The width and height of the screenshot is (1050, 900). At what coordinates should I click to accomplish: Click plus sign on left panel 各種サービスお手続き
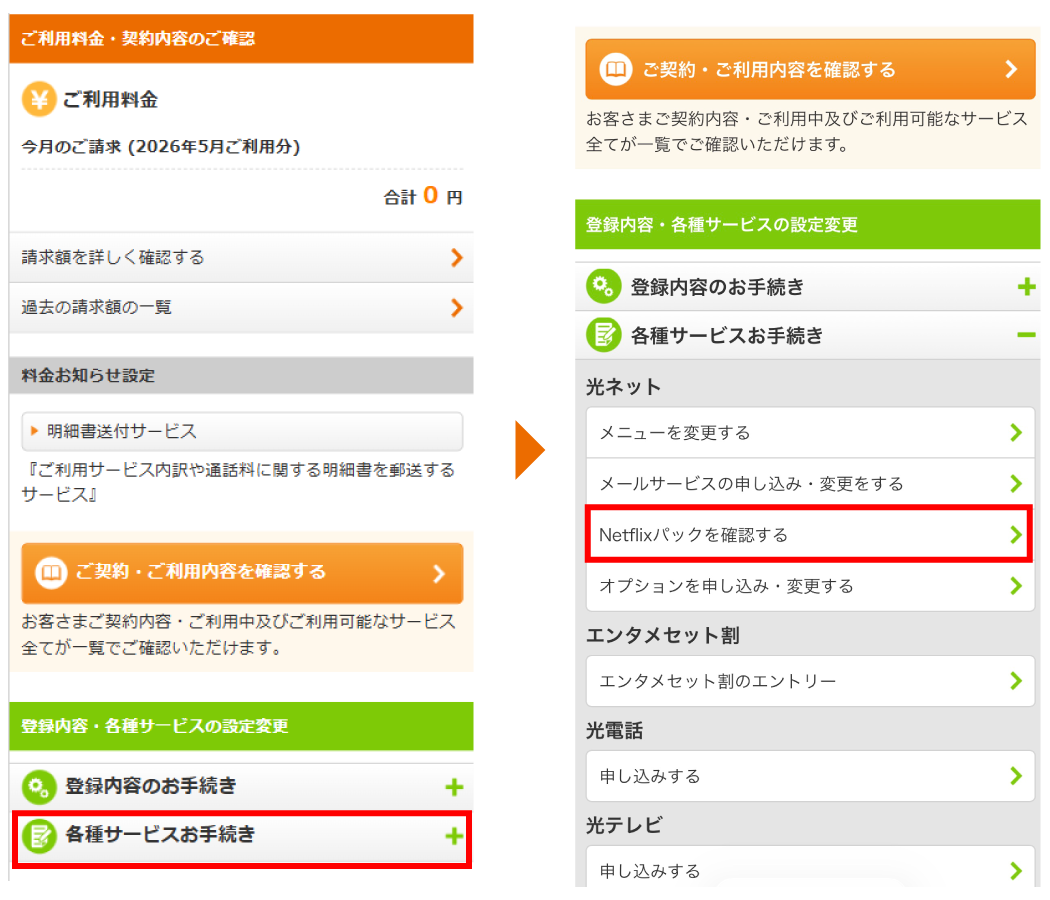[454, 836]
